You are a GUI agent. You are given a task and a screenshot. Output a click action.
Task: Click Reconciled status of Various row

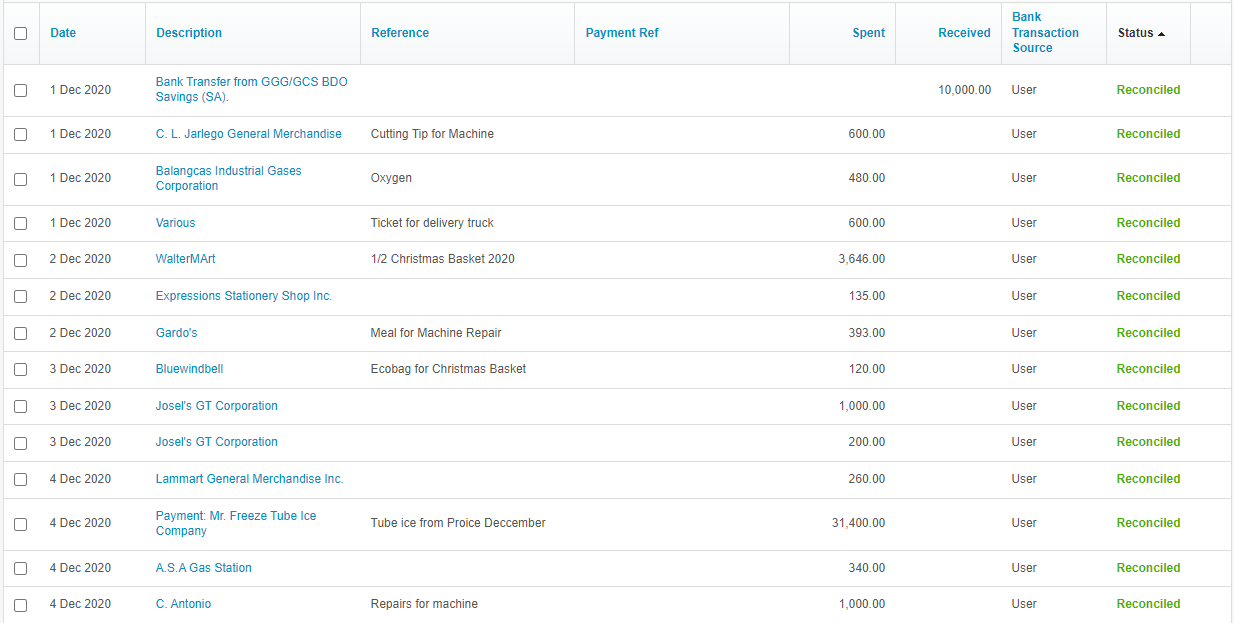(1148, 223)
